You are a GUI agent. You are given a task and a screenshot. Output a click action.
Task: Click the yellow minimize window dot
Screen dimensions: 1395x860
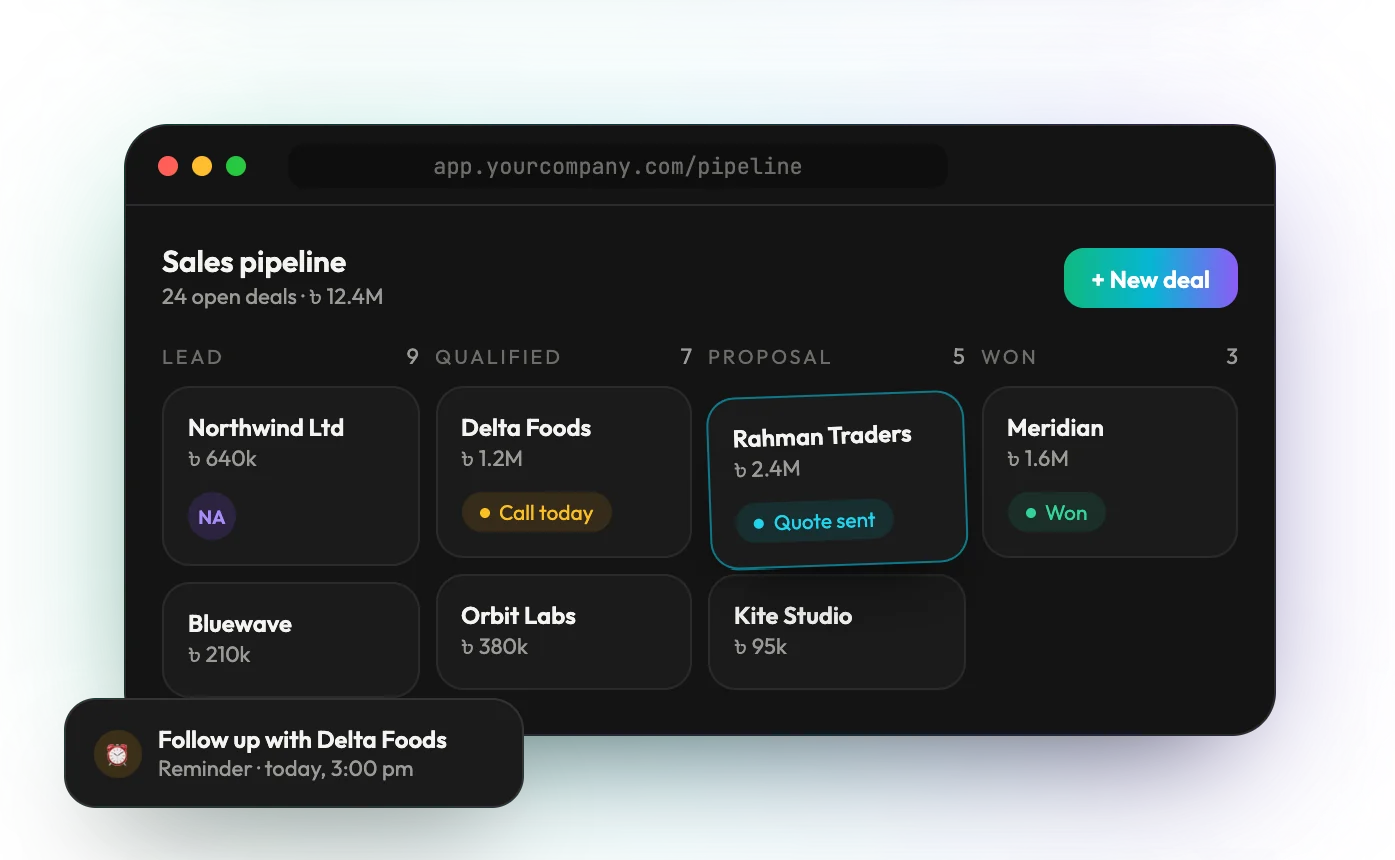[202, 166]
